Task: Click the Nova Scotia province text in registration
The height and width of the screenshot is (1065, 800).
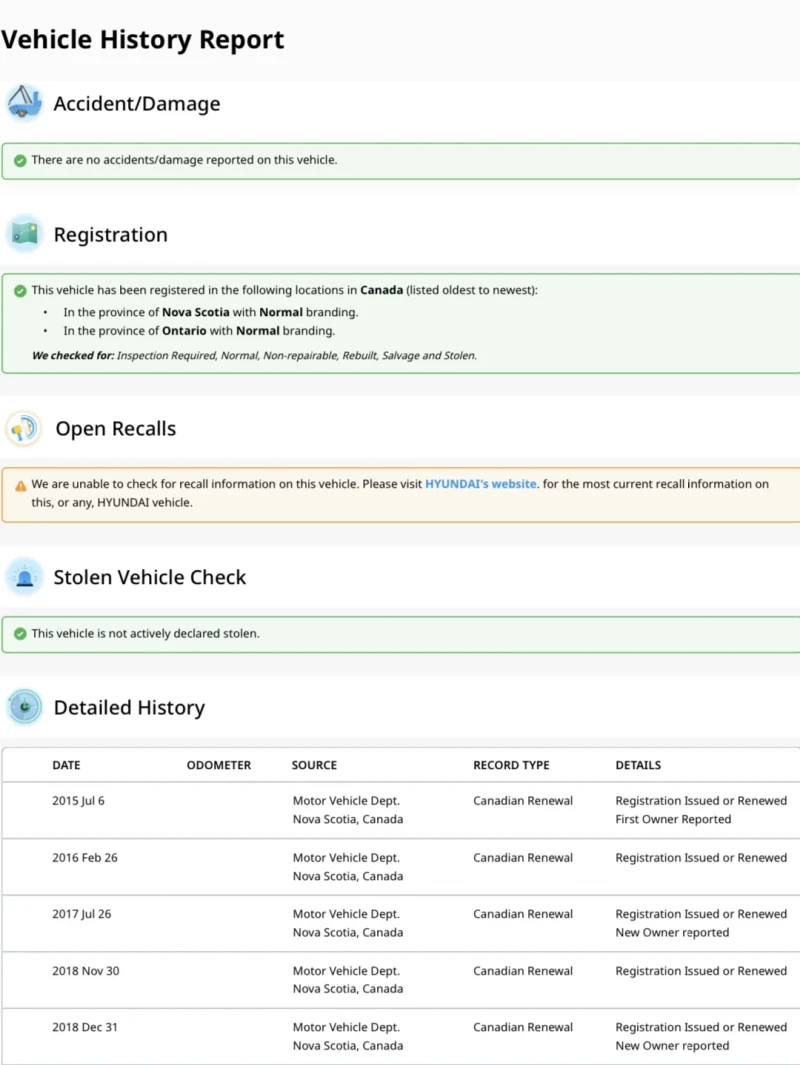Action: click(195, 312)
